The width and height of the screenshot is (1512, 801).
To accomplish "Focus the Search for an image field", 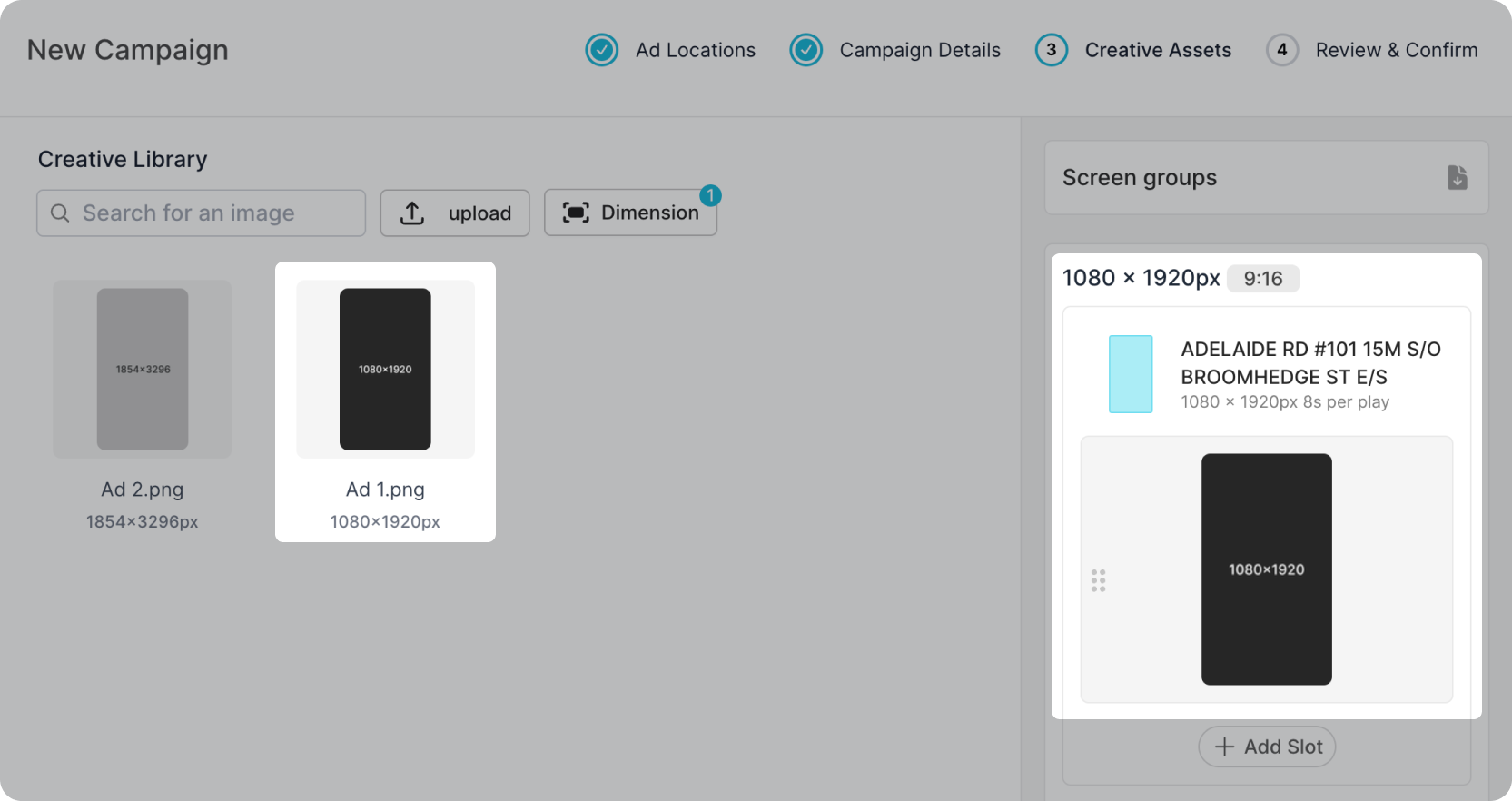I will 218,213.
